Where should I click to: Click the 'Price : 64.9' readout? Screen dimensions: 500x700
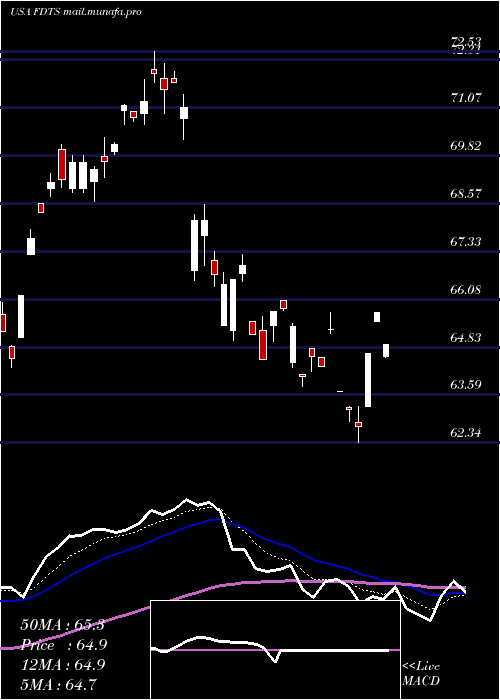[62, 645]
